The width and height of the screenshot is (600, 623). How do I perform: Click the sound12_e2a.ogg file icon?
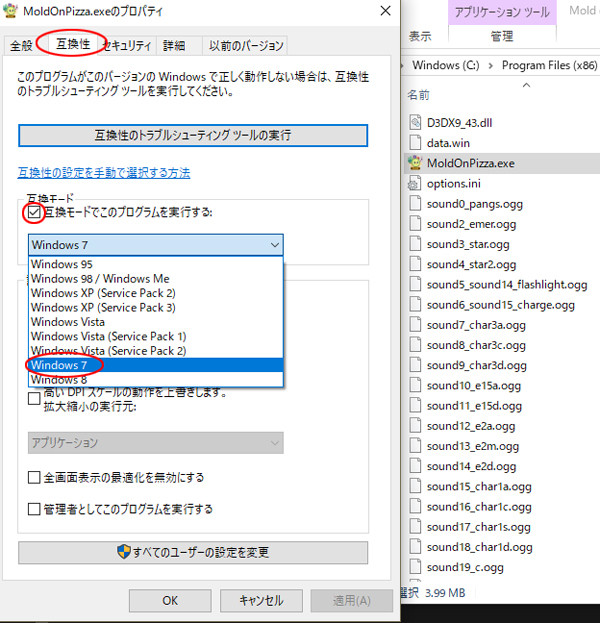click(415, 426)
